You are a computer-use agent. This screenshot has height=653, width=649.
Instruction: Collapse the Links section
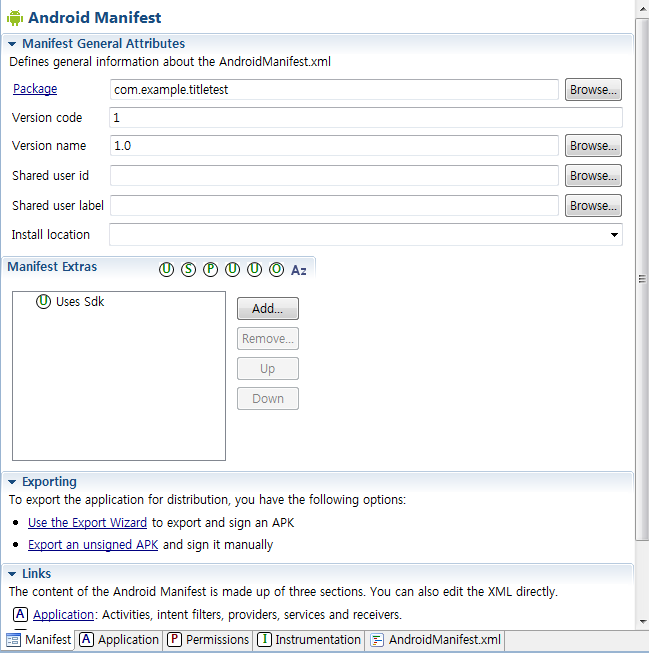12,574
